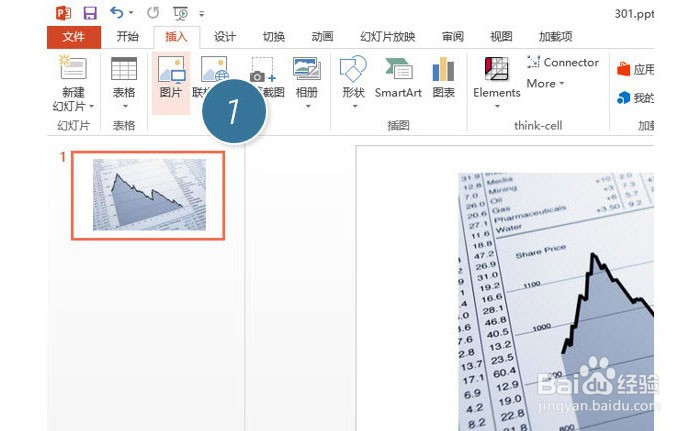Start slideshow from beginning icon

pyautogui.click(x=180, y=13)
